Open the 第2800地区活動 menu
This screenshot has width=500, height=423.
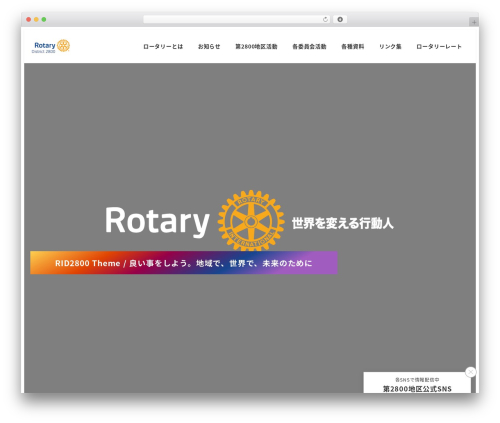click(x=256, y=47)
